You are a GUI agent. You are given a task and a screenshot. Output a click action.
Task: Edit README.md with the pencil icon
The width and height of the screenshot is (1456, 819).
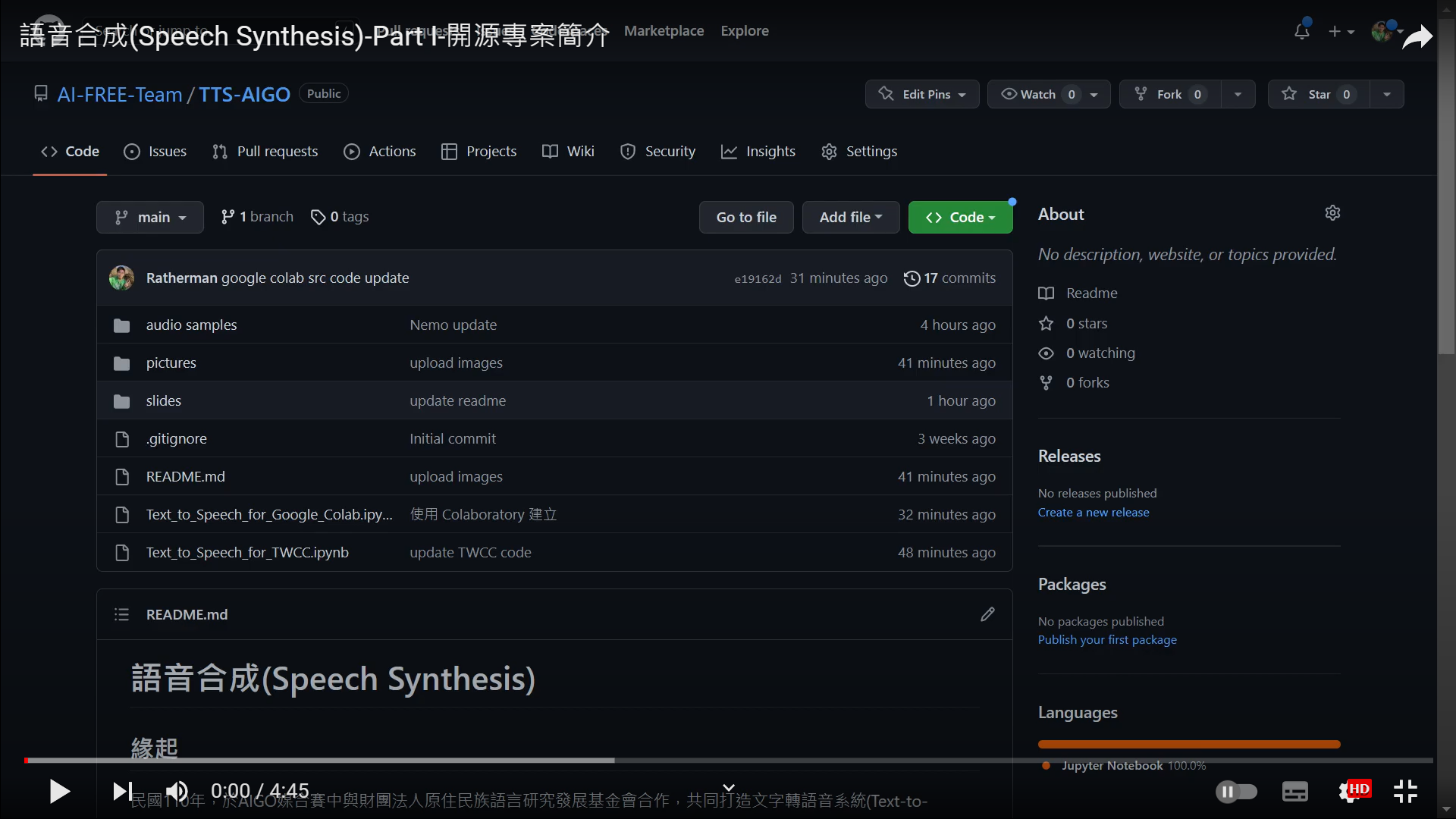coord(987,614)
